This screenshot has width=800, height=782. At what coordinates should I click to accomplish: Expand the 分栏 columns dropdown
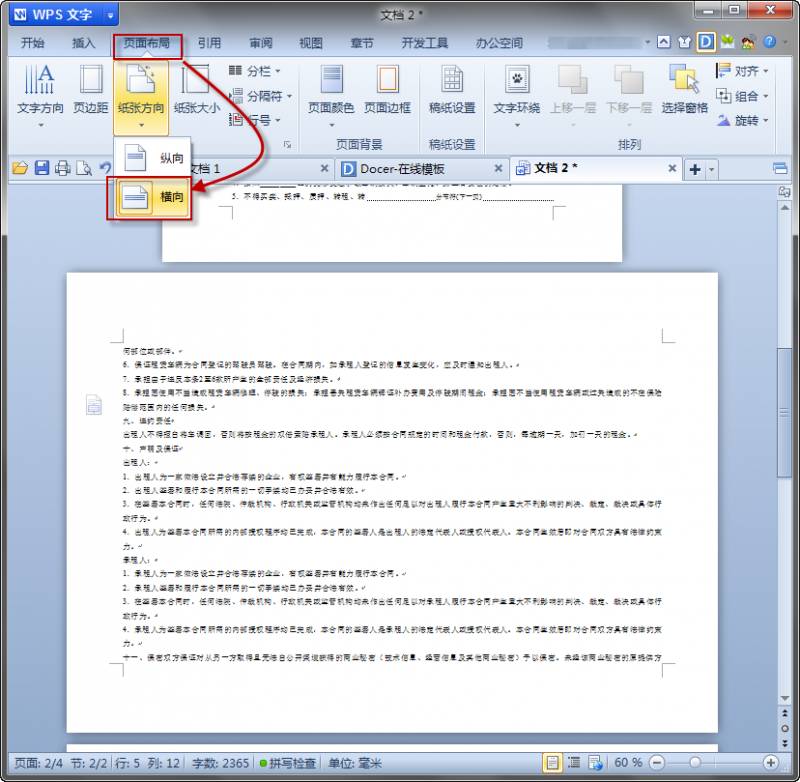click(x=256, y=72)
